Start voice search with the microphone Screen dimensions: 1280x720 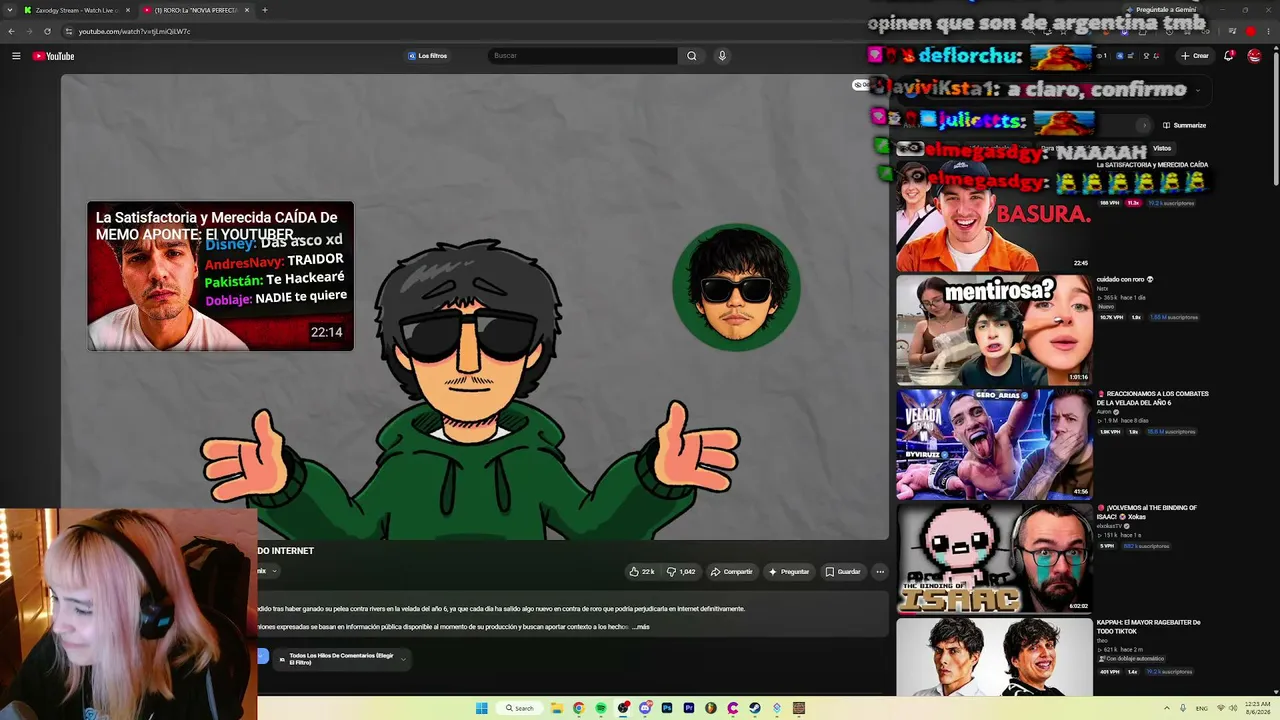coord(722,56)
